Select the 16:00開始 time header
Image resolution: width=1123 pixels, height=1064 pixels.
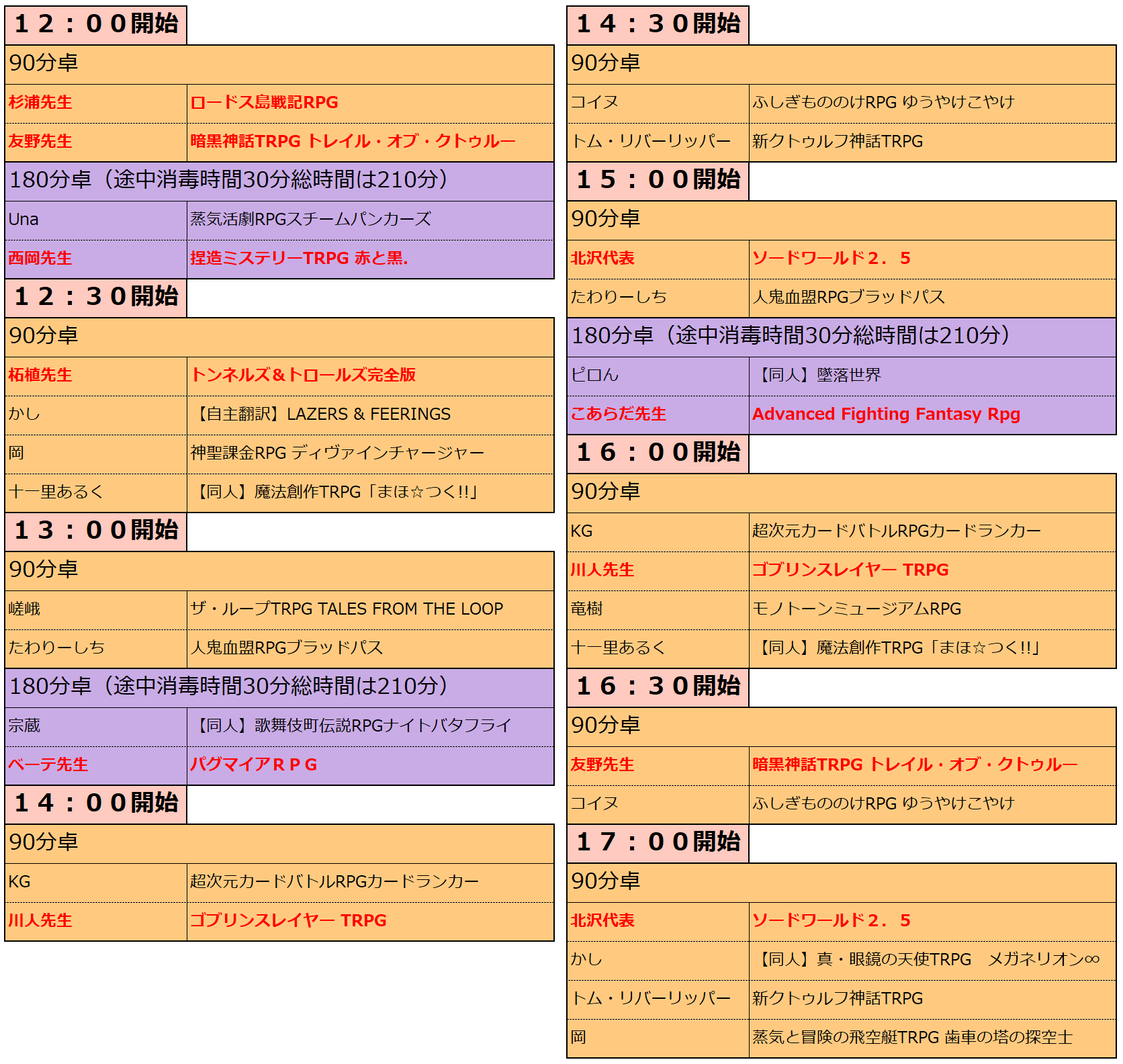click(x=658, y=453)
